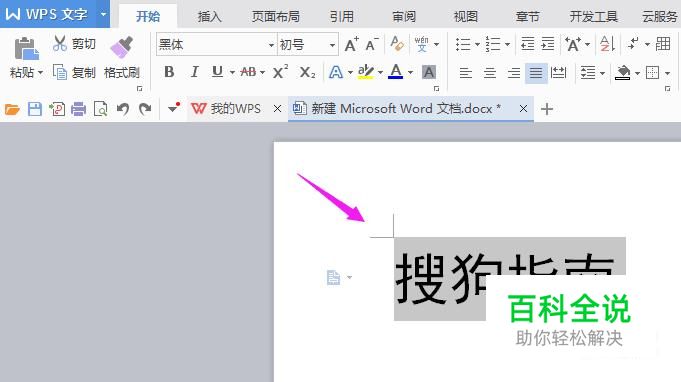
Task: Apply text effect outlined A icon
Action: (336, 72)
